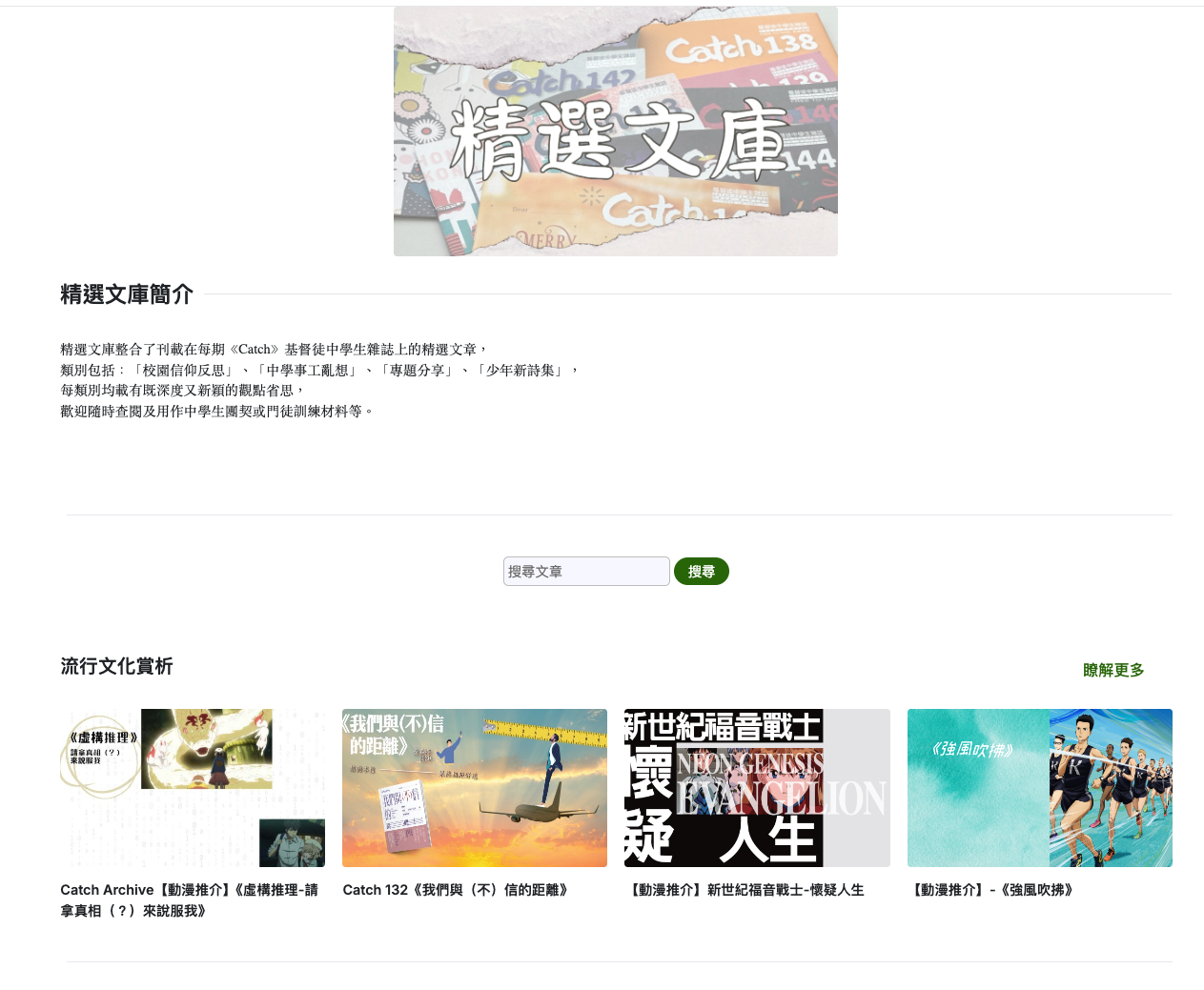Click the 流行文化賞析 section heading
The height and width of the screenshot is (990, 1204).
click(x=116, y=666)
